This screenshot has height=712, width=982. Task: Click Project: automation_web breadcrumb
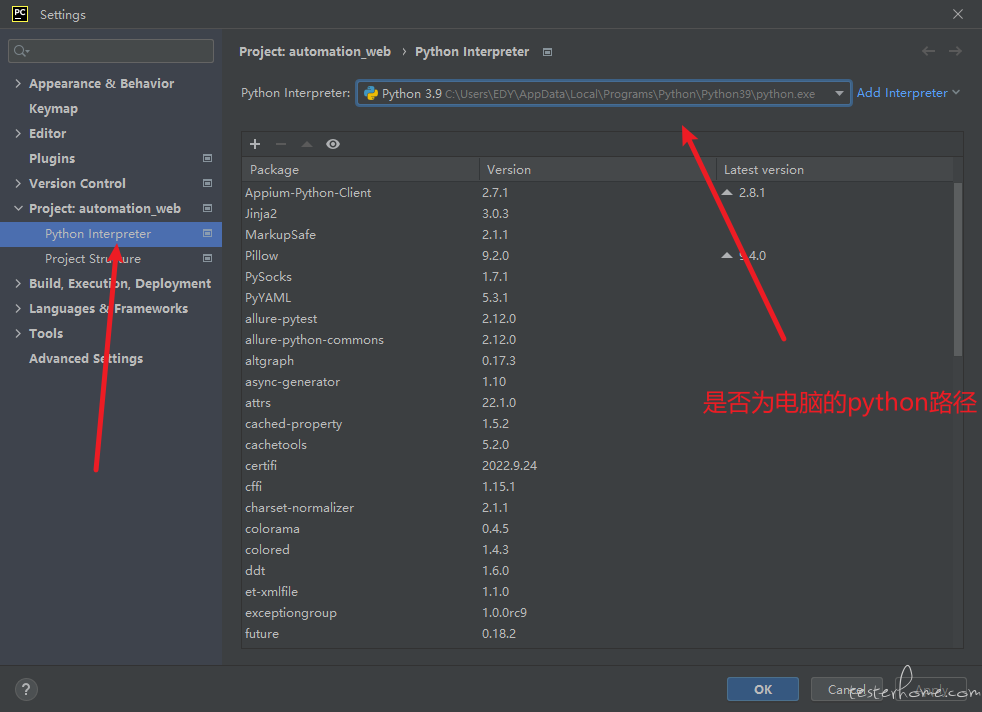(315, 52)
